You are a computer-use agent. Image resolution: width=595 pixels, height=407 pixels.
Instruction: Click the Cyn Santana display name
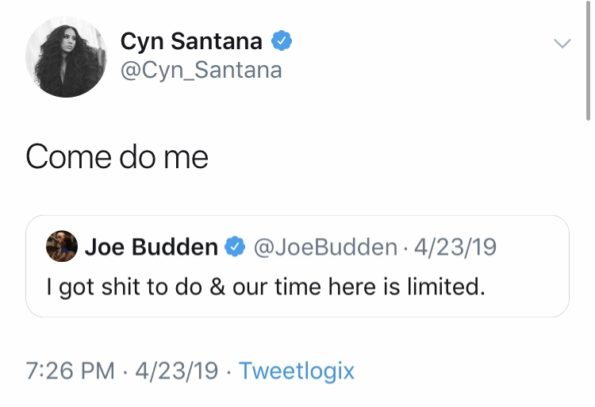pos(191,41)
